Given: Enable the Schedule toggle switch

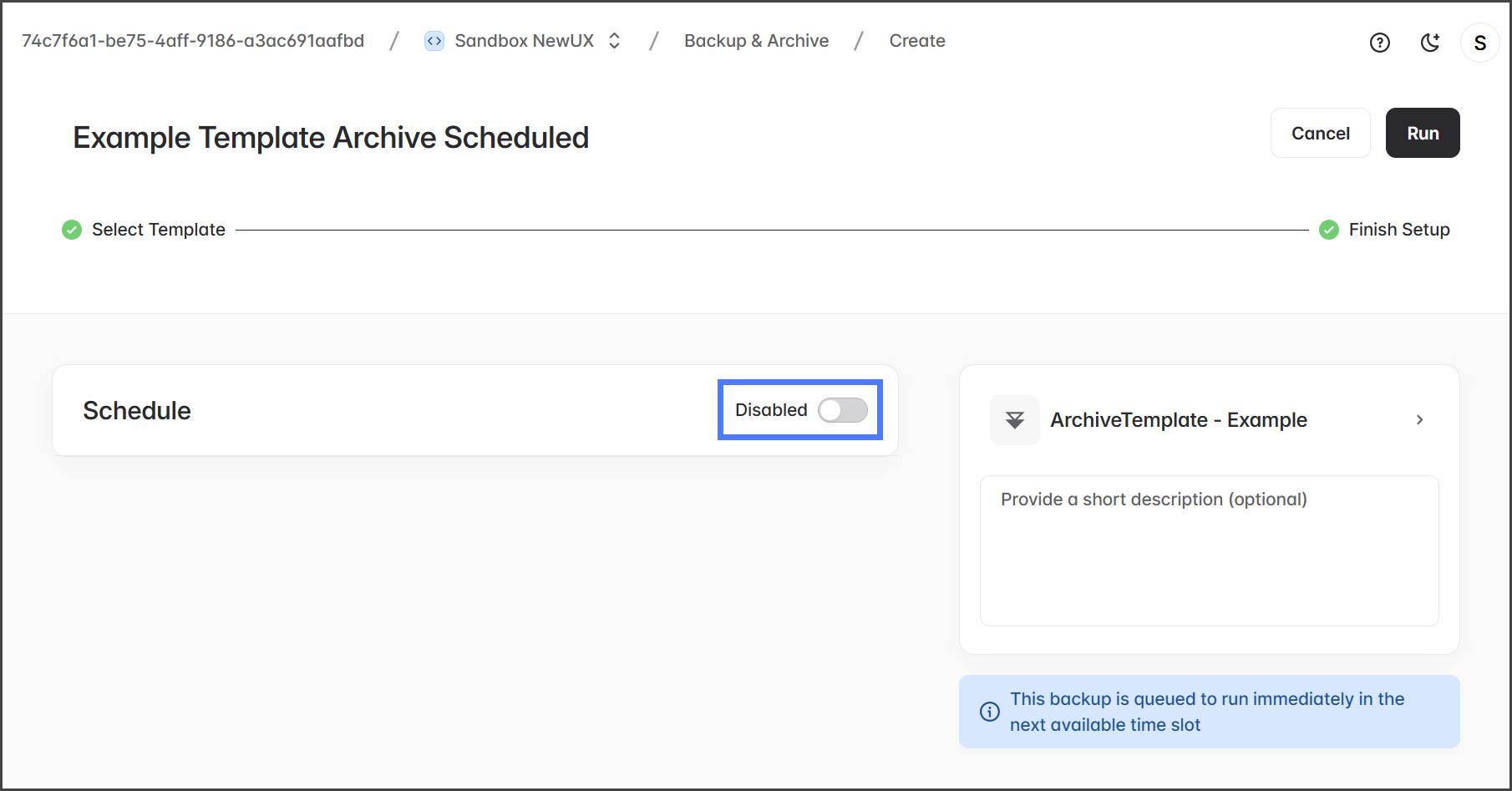Looking at the screenshot, I should 842,410.
